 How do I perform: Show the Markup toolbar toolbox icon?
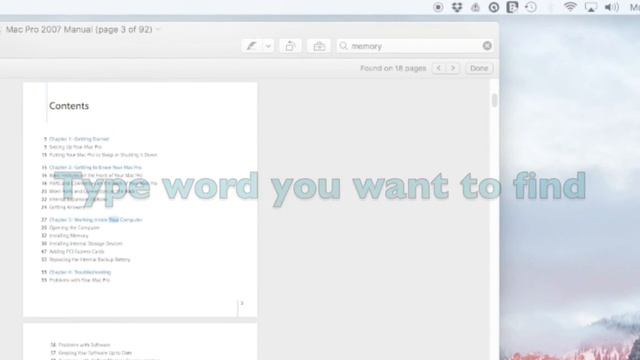tap(319, 46)
